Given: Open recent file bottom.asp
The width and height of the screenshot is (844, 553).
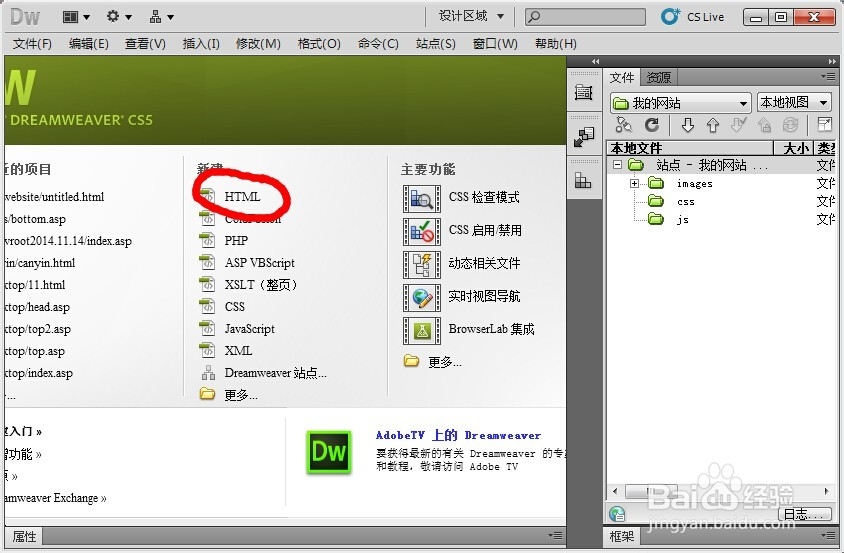Looking at the screenshot, I should 35,219.
